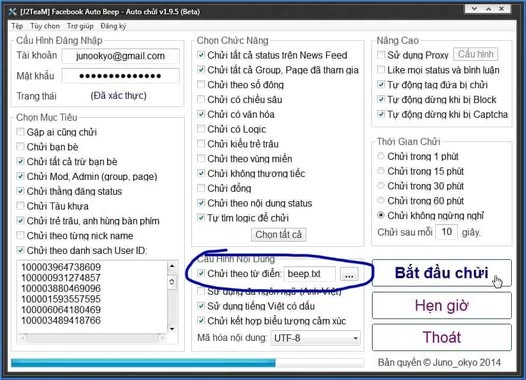526x380 pixels.
Task: Enable Sử dụng đa ngôn ngữ (Anh-Việt)
Action: click(x=201, y=291)
